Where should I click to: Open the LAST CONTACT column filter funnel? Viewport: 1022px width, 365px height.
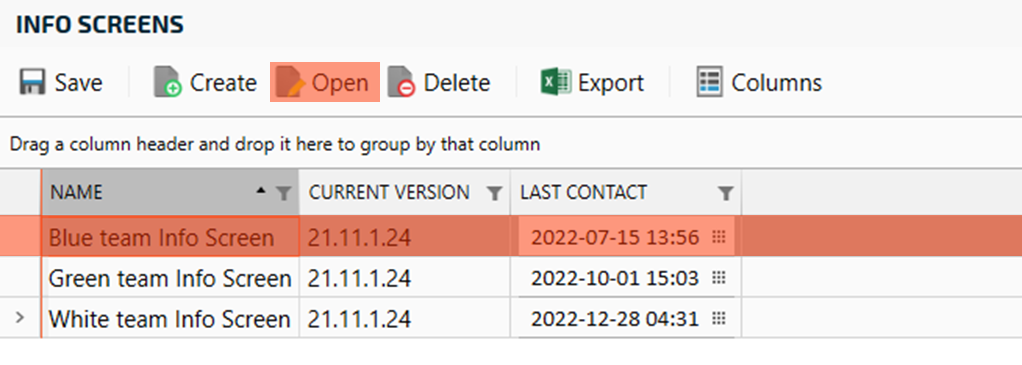click(x=725, y=193)
